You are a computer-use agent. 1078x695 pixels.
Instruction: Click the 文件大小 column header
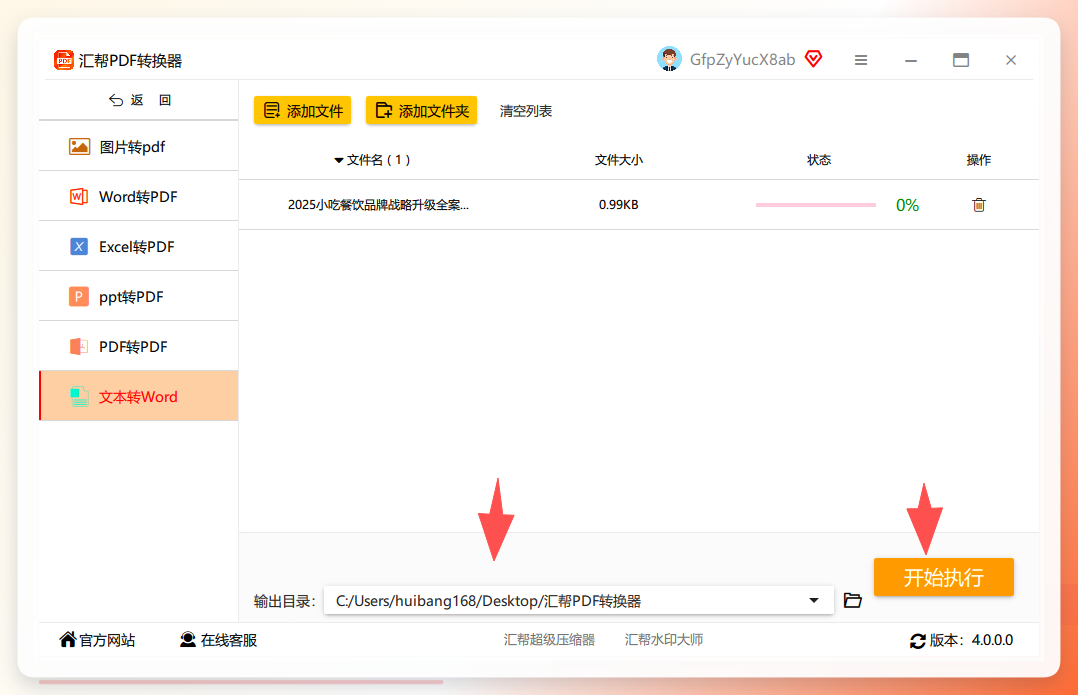pos(619,160)
